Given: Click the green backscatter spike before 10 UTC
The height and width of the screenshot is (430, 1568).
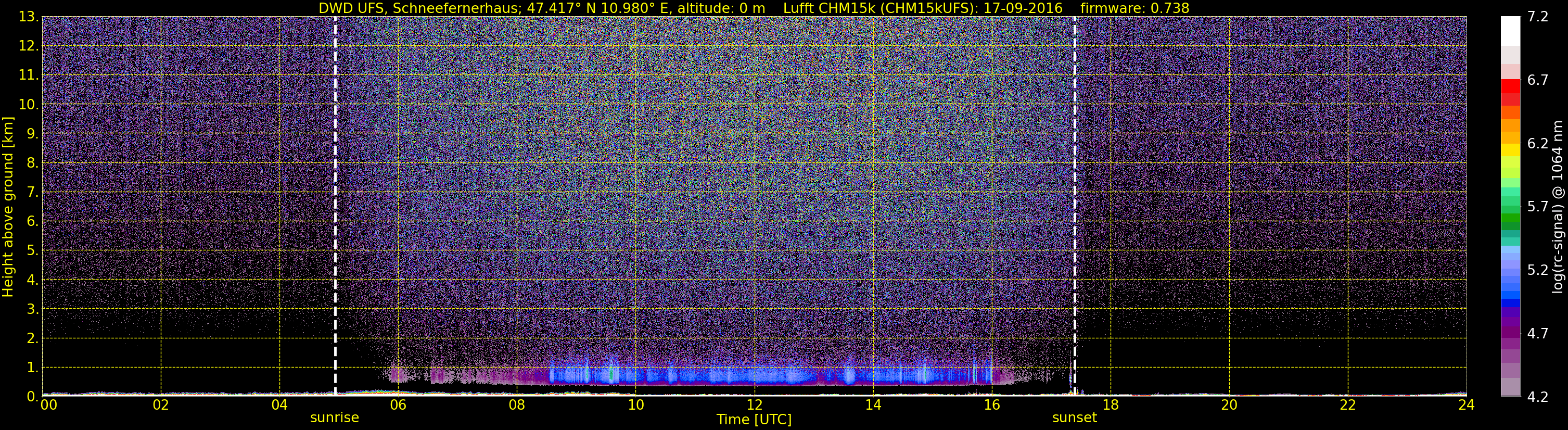Looking at the screenshot, I should [x=611, y=374].
